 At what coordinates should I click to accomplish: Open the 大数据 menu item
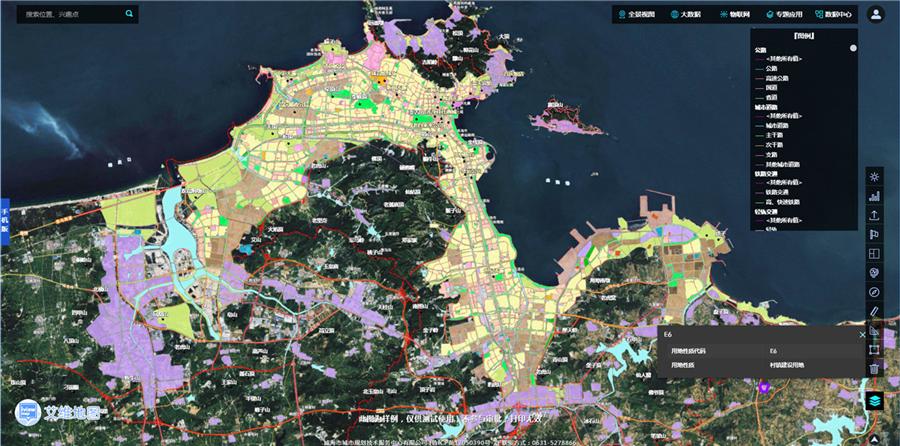click(685, 14)
